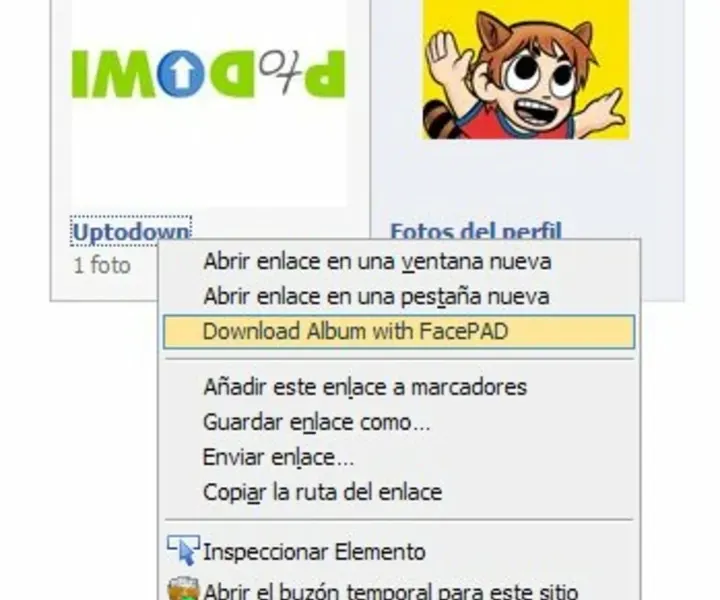
Task: Select the Inspeccionar Elemento menu entry text
Action: click(314, 552)
